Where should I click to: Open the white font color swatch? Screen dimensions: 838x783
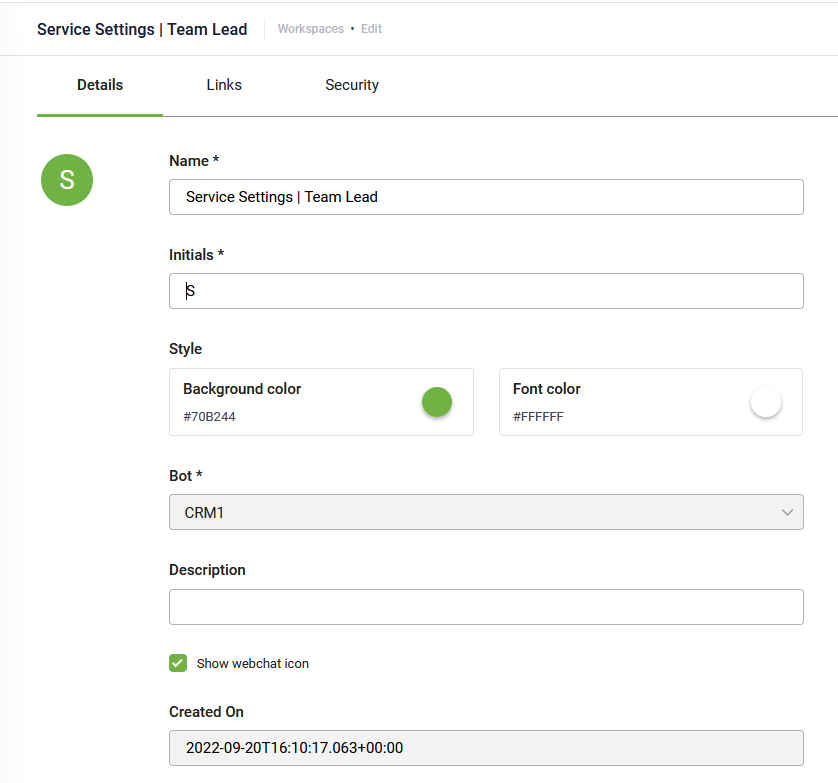[766, 402]
